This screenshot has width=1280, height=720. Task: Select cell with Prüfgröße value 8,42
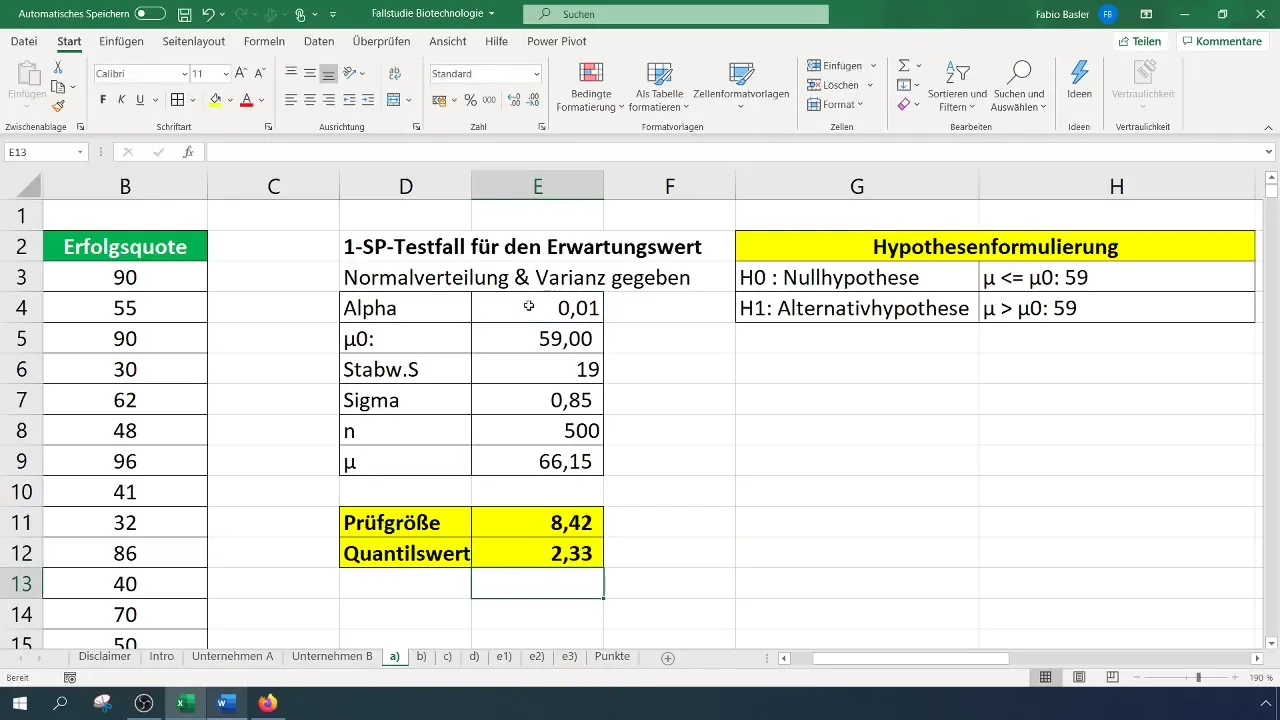[537, 522]
